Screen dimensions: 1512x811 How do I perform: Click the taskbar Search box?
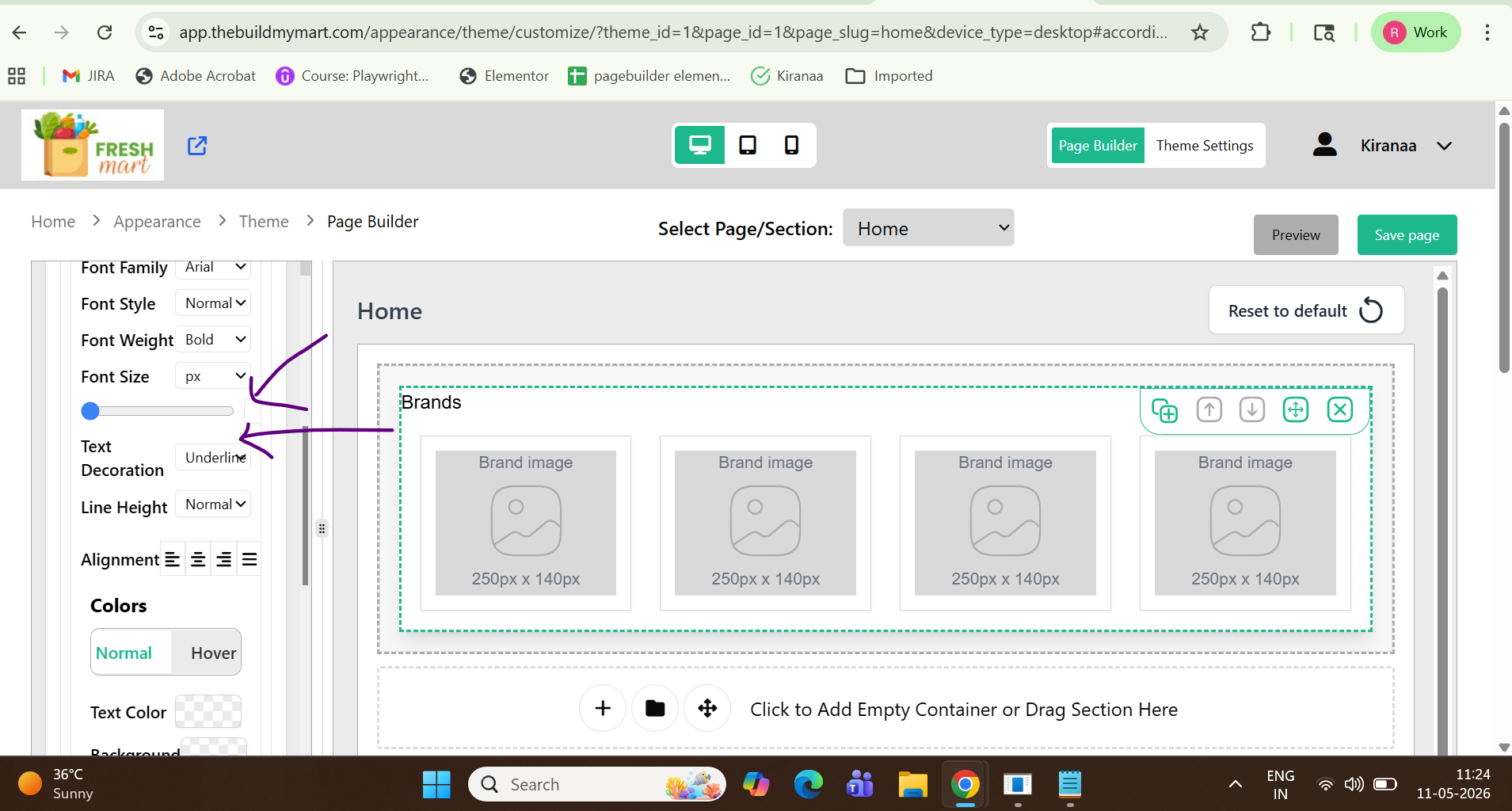597,784
